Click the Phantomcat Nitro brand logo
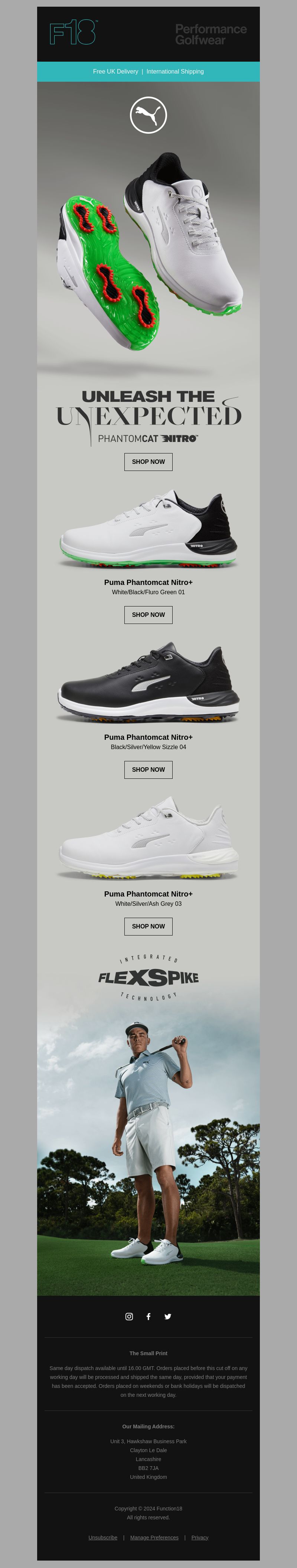297x1568 pixels. click(x=148, y=438)
